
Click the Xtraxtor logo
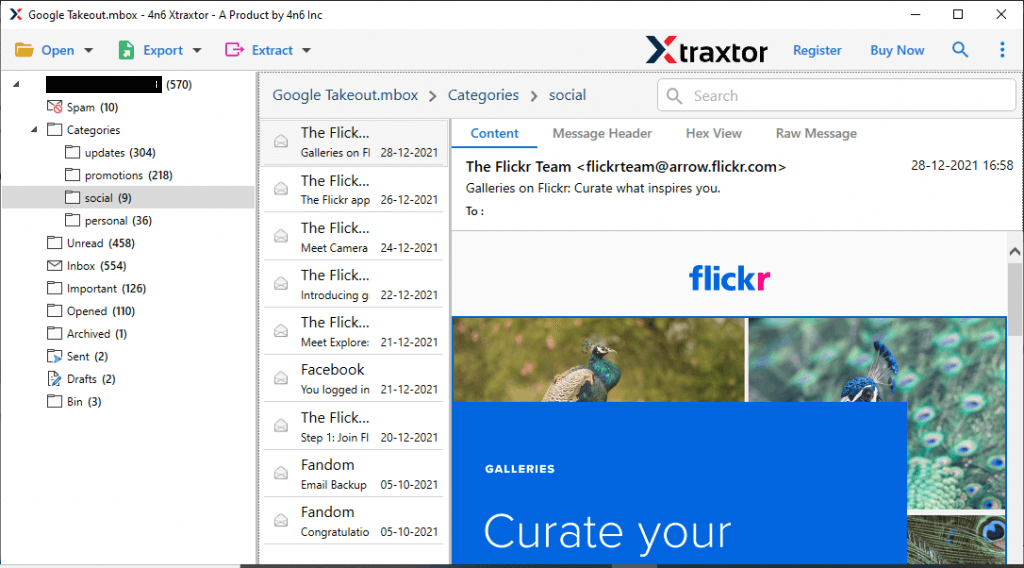(707, 50)
